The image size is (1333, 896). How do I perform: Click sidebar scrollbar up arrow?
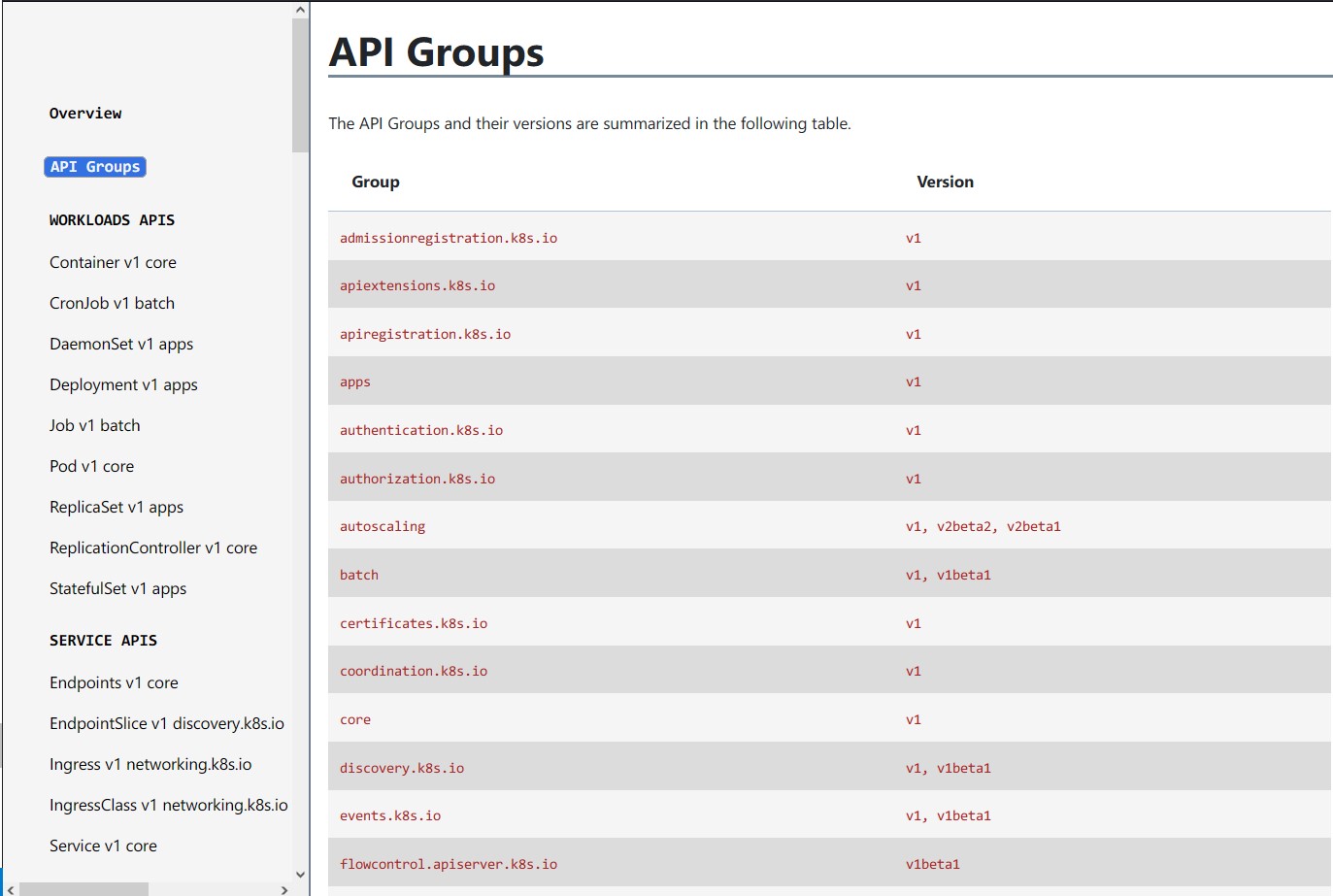point(300,10)
